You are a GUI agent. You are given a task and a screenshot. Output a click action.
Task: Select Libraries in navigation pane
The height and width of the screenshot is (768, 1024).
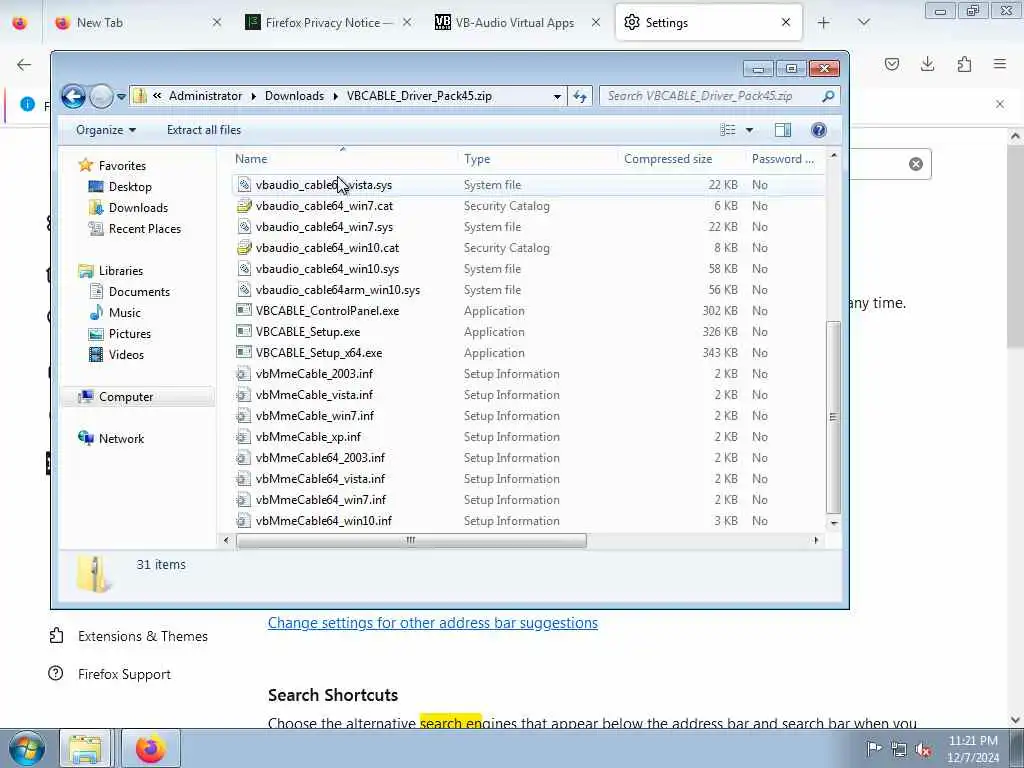point(121,270)
